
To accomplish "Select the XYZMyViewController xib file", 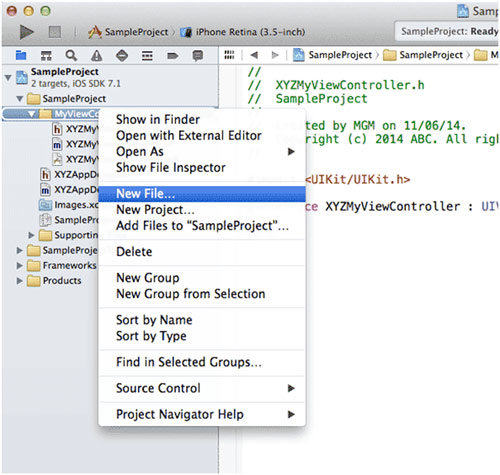I will (x=75, y=160).
